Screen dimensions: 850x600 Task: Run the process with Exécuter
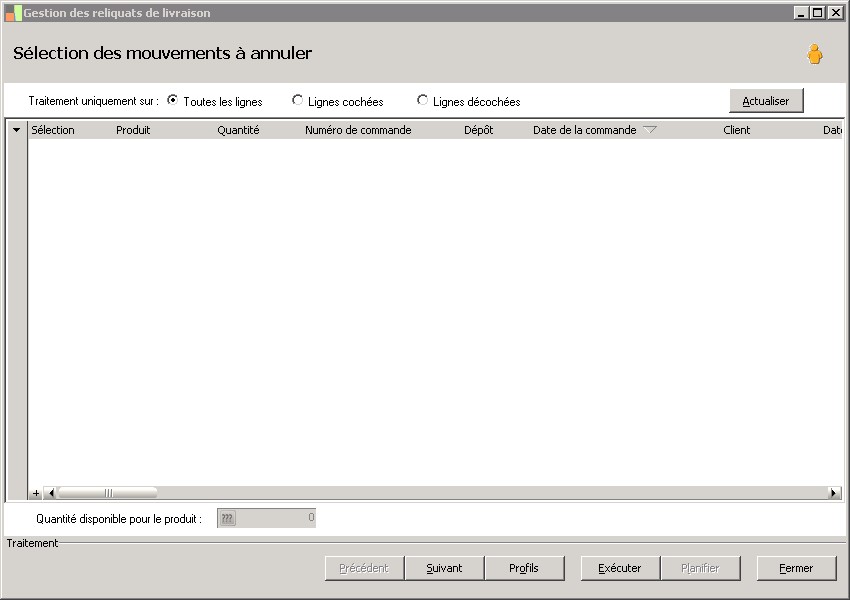pos(620,568)
